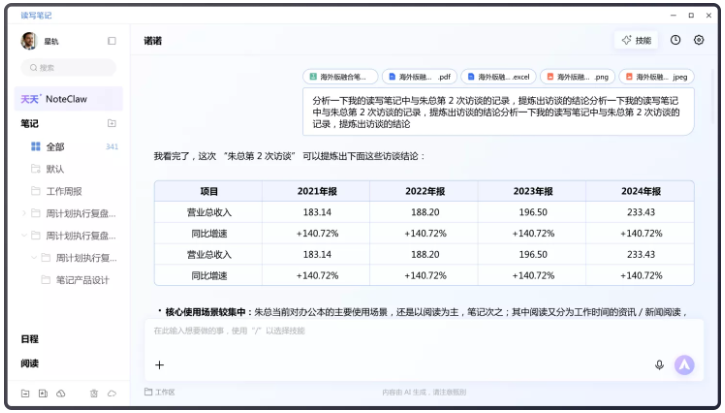Click the cloud sync icon in sidebar footer
This screenshot has width=725, height=413.
tap(112, 394)
